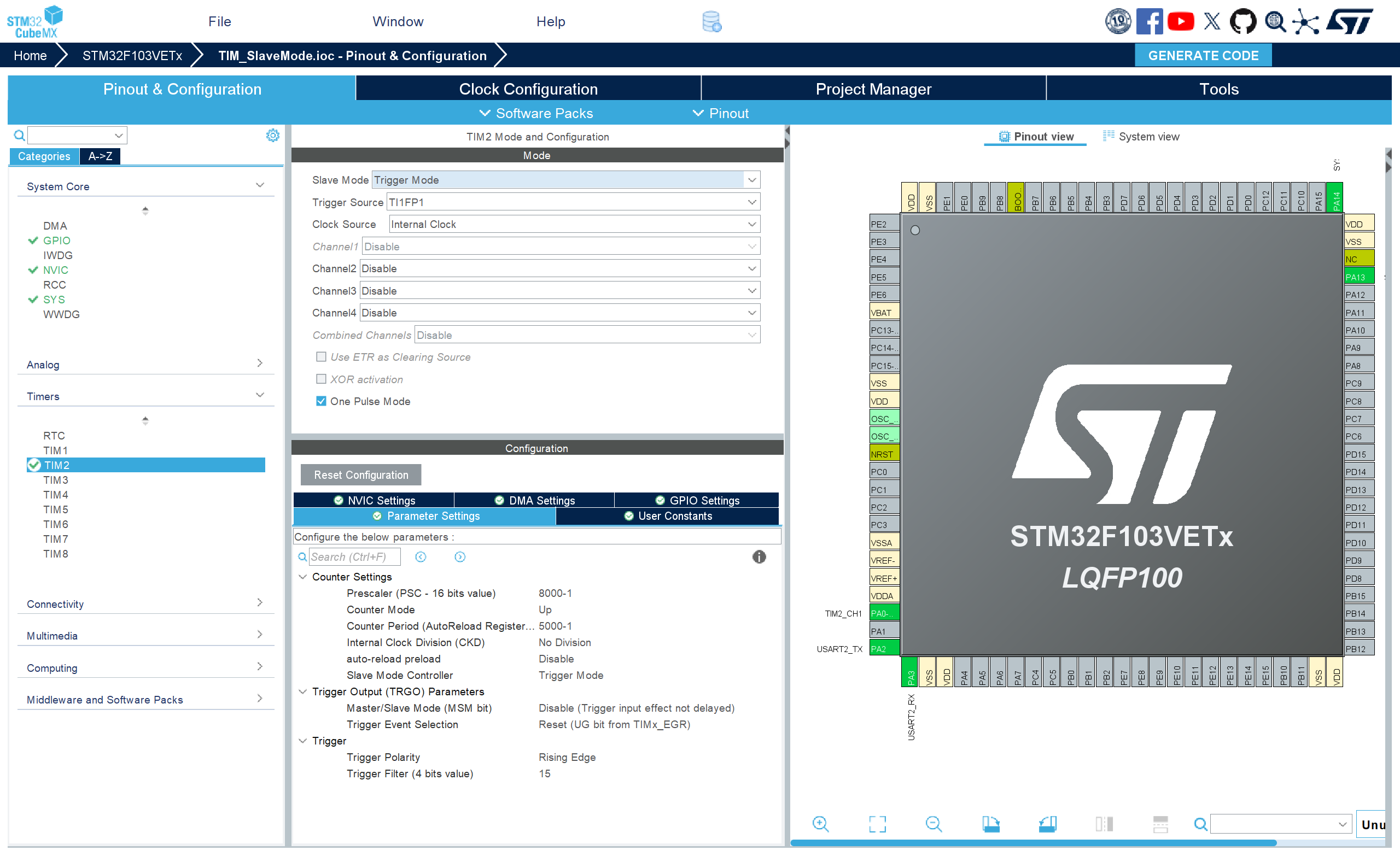Click the fit-to-screen best fit icon

(877, 824)
